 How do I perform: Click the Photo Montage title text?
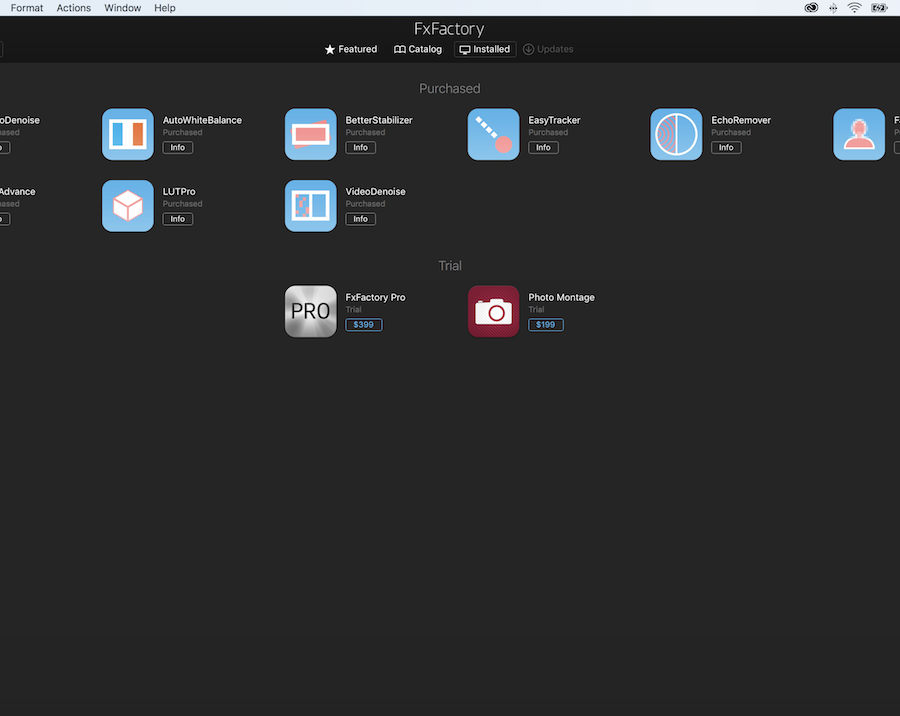(561, 297)
